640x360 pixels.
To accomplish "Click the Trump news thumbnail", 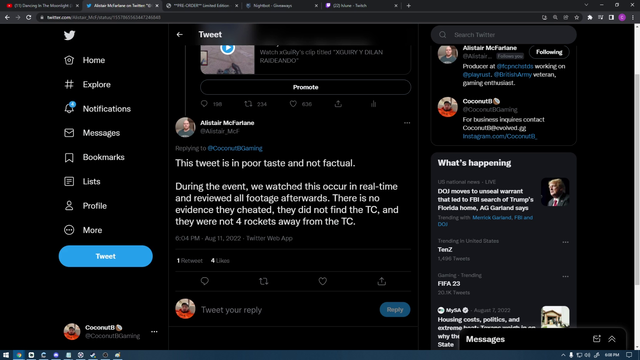I will (x=555, y=192).
